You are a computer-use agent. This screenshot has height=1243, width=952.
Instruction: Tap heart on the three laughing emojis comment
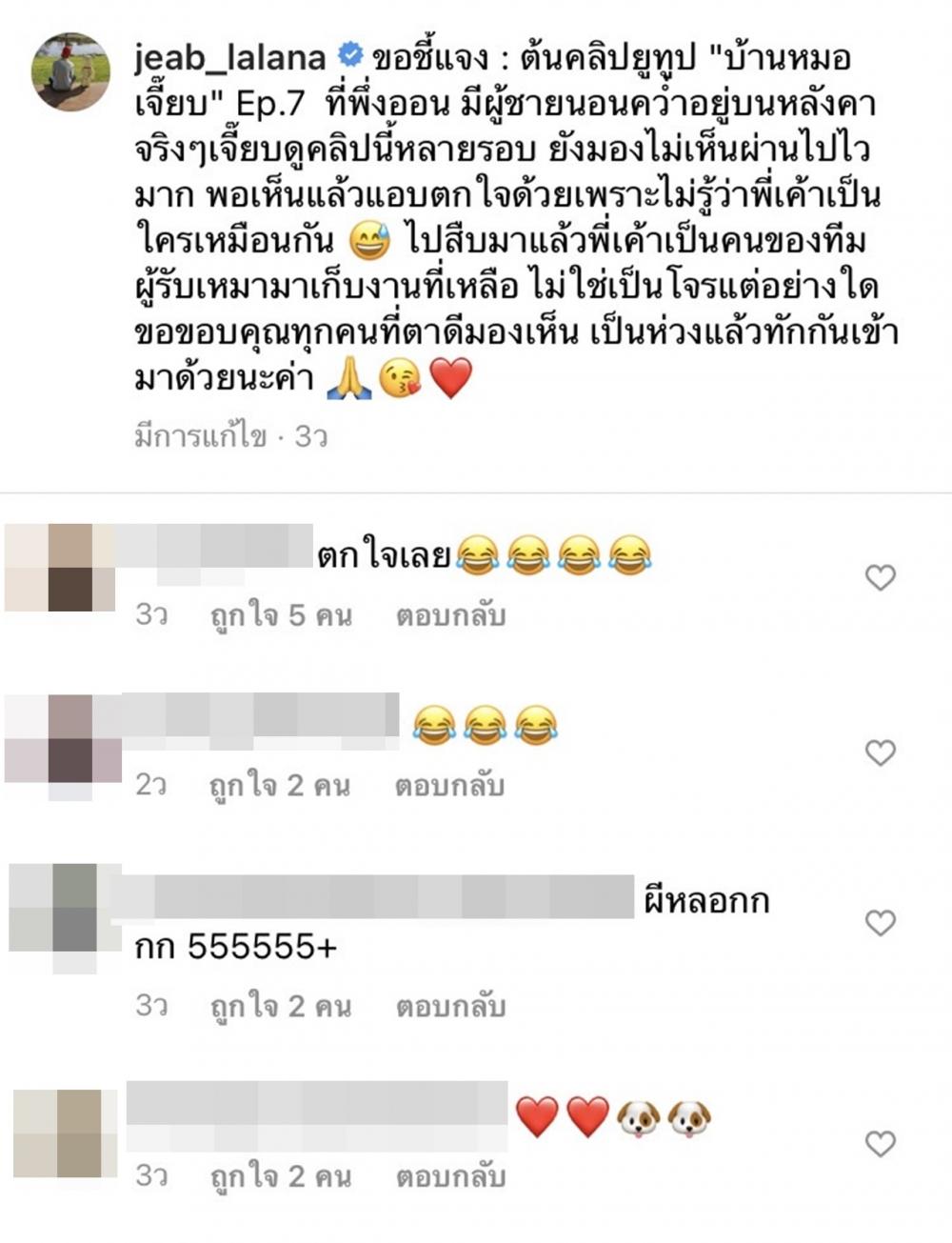click(881, 752)
